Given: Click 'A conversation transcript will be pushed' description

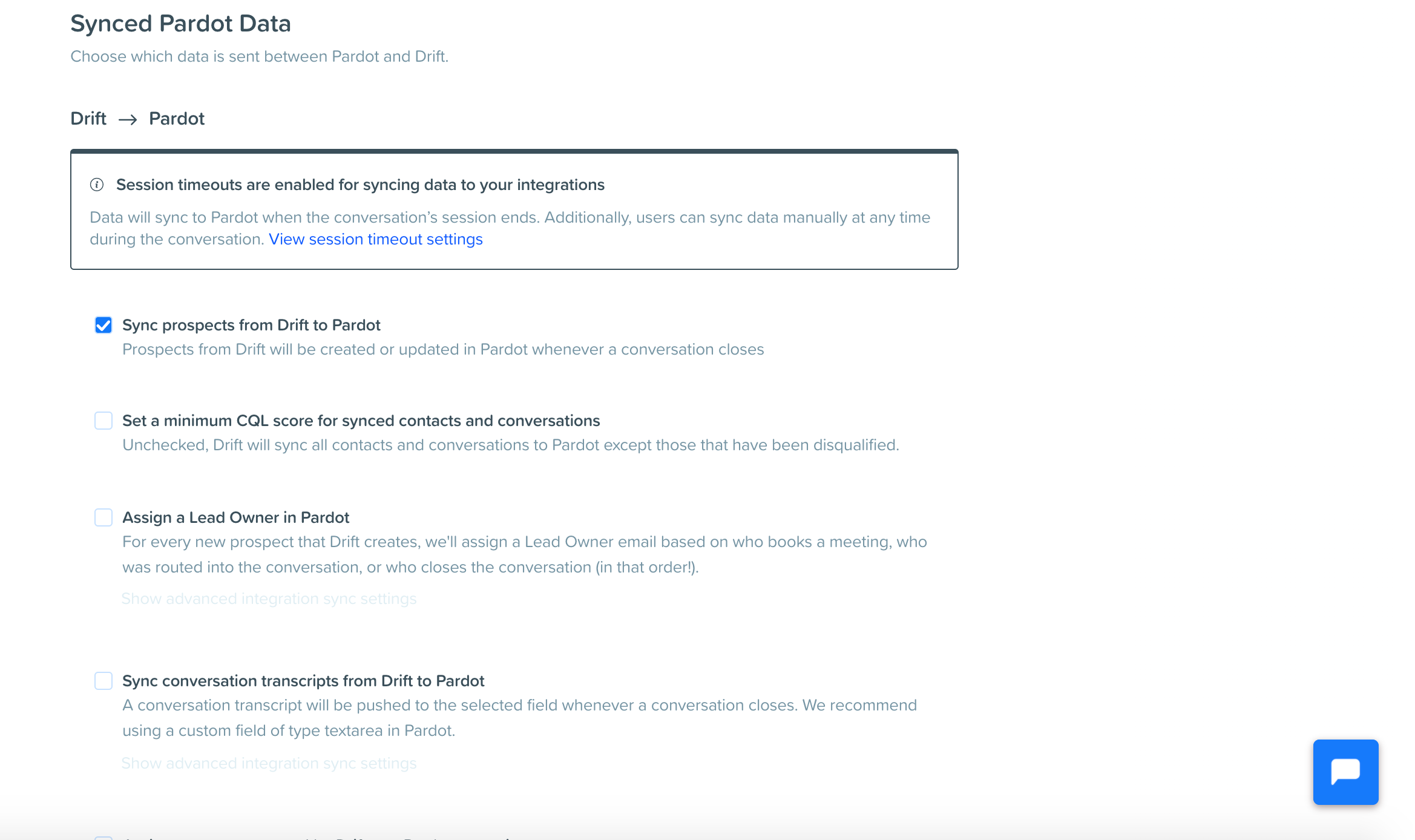Looking at the screenshot, I should (x=520, y=718).
